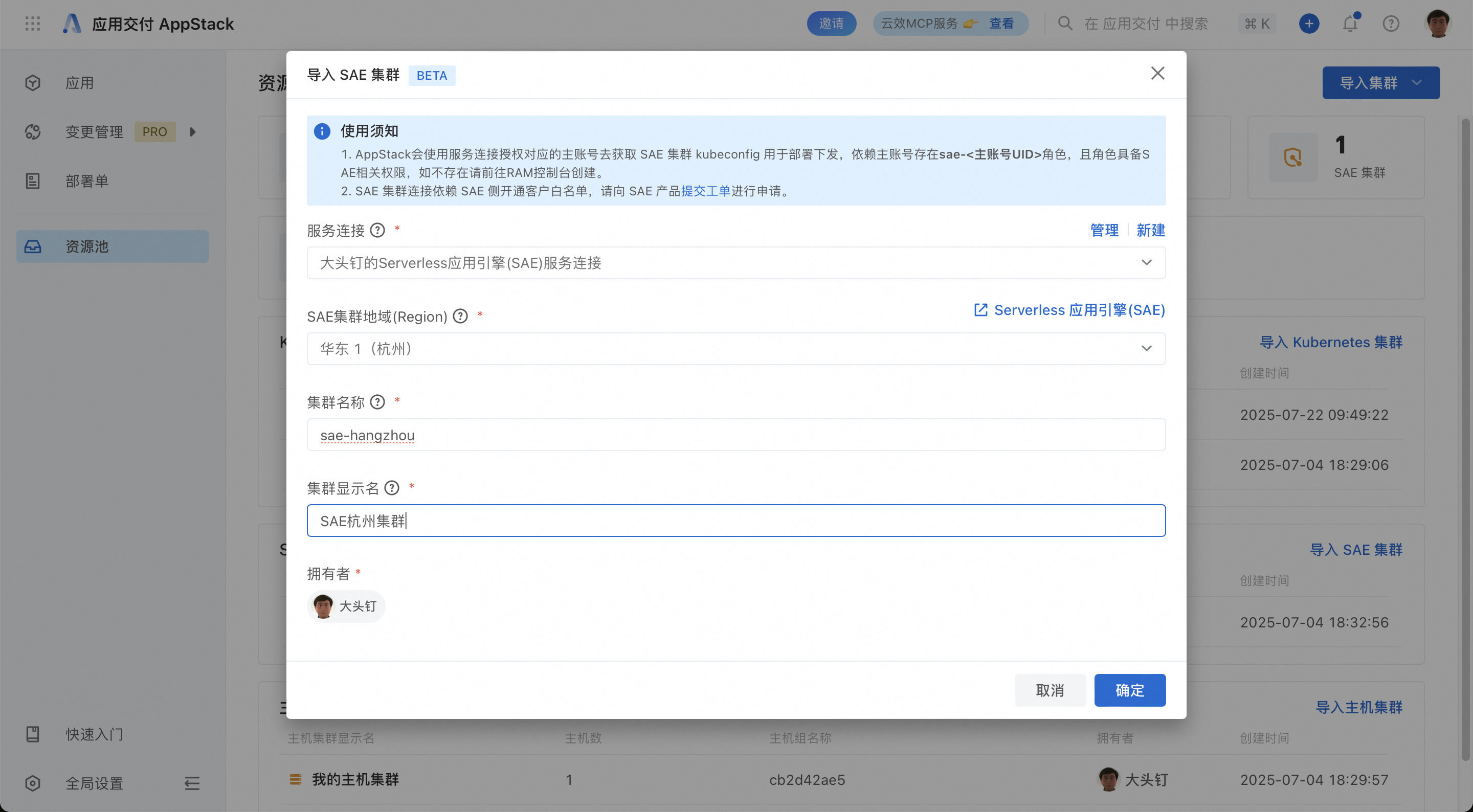Click the help icon beside 服务连接
The width and height of the screenshot is (1473, 812).
coord(377,231)
